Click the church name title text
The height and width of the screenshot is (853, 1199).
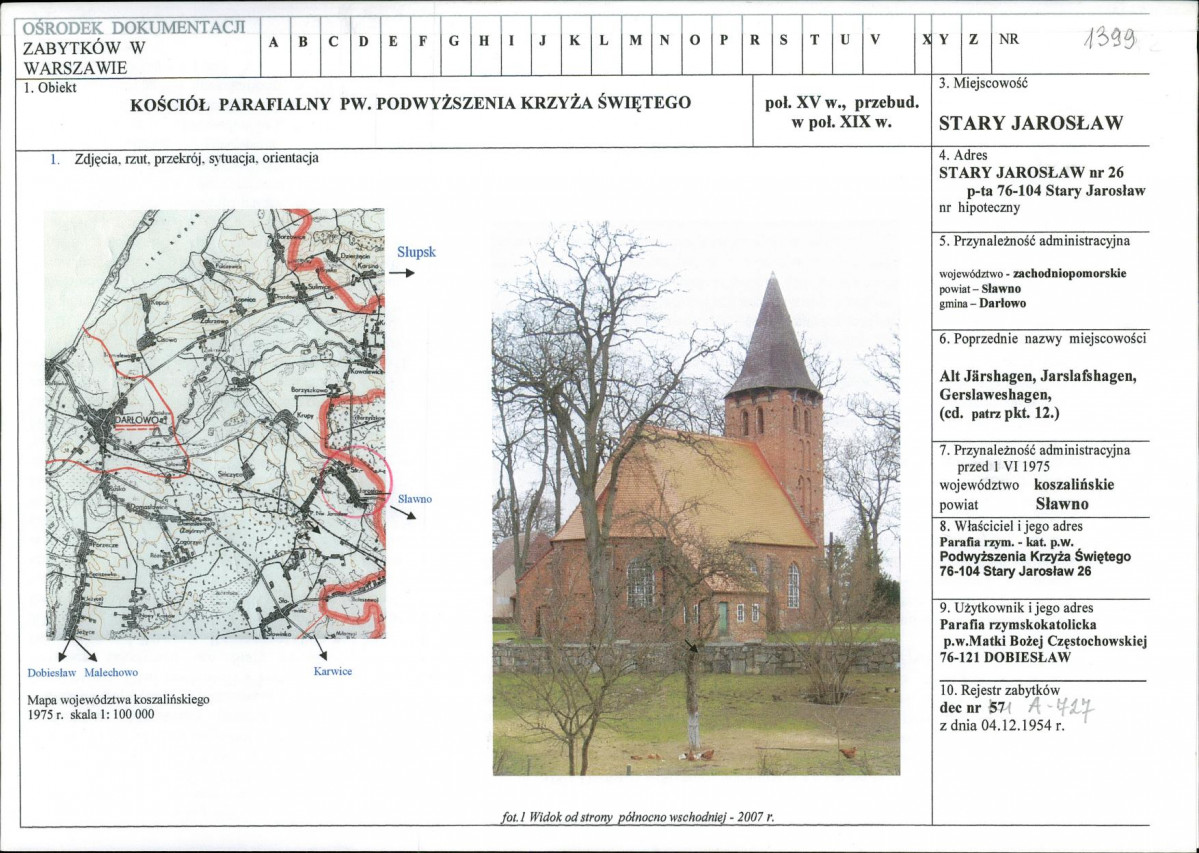(411, 103)
